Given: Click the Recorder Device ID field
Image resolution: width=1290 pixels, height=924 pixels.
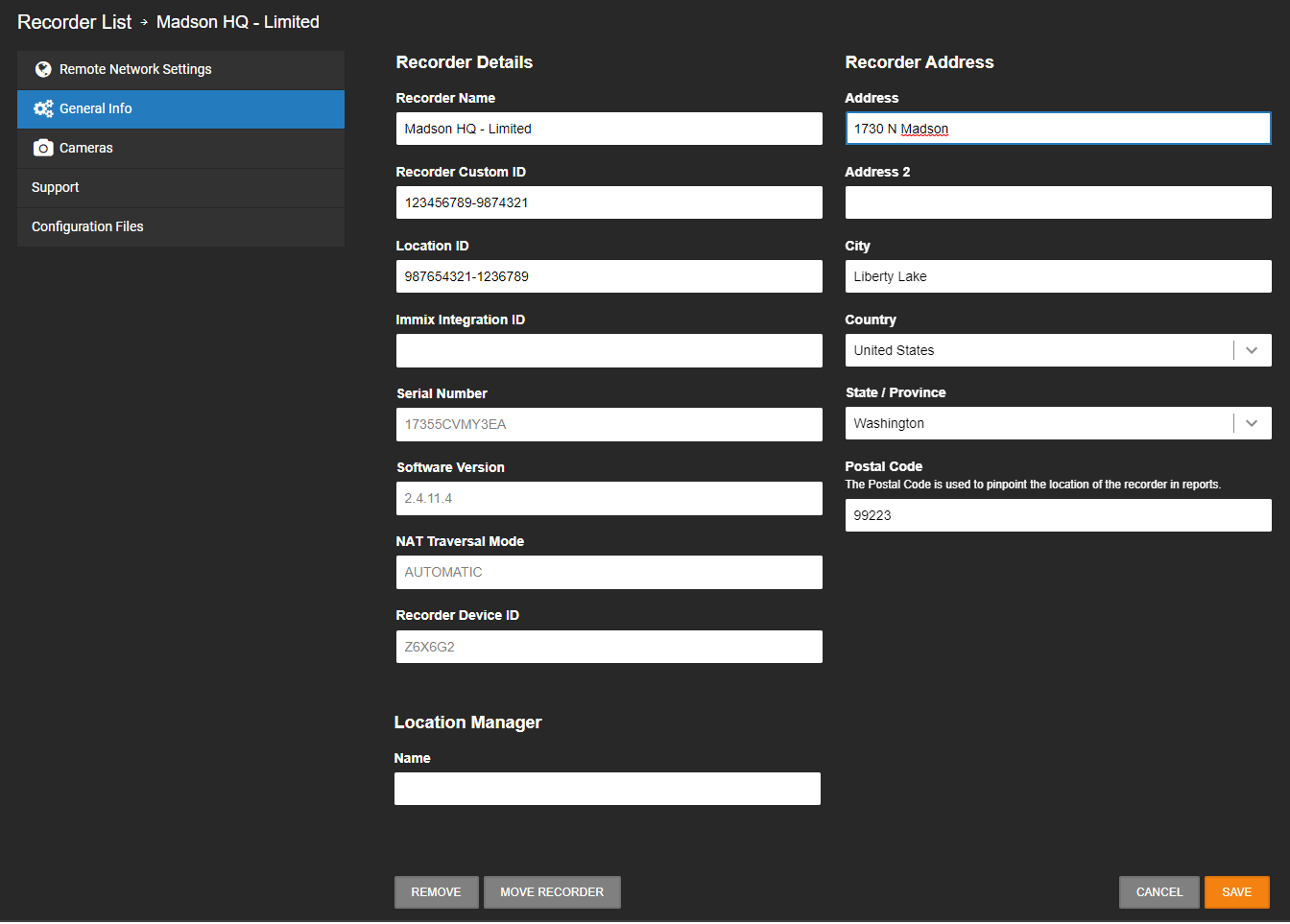Looking at the screenshot, I should pos(609,647).
